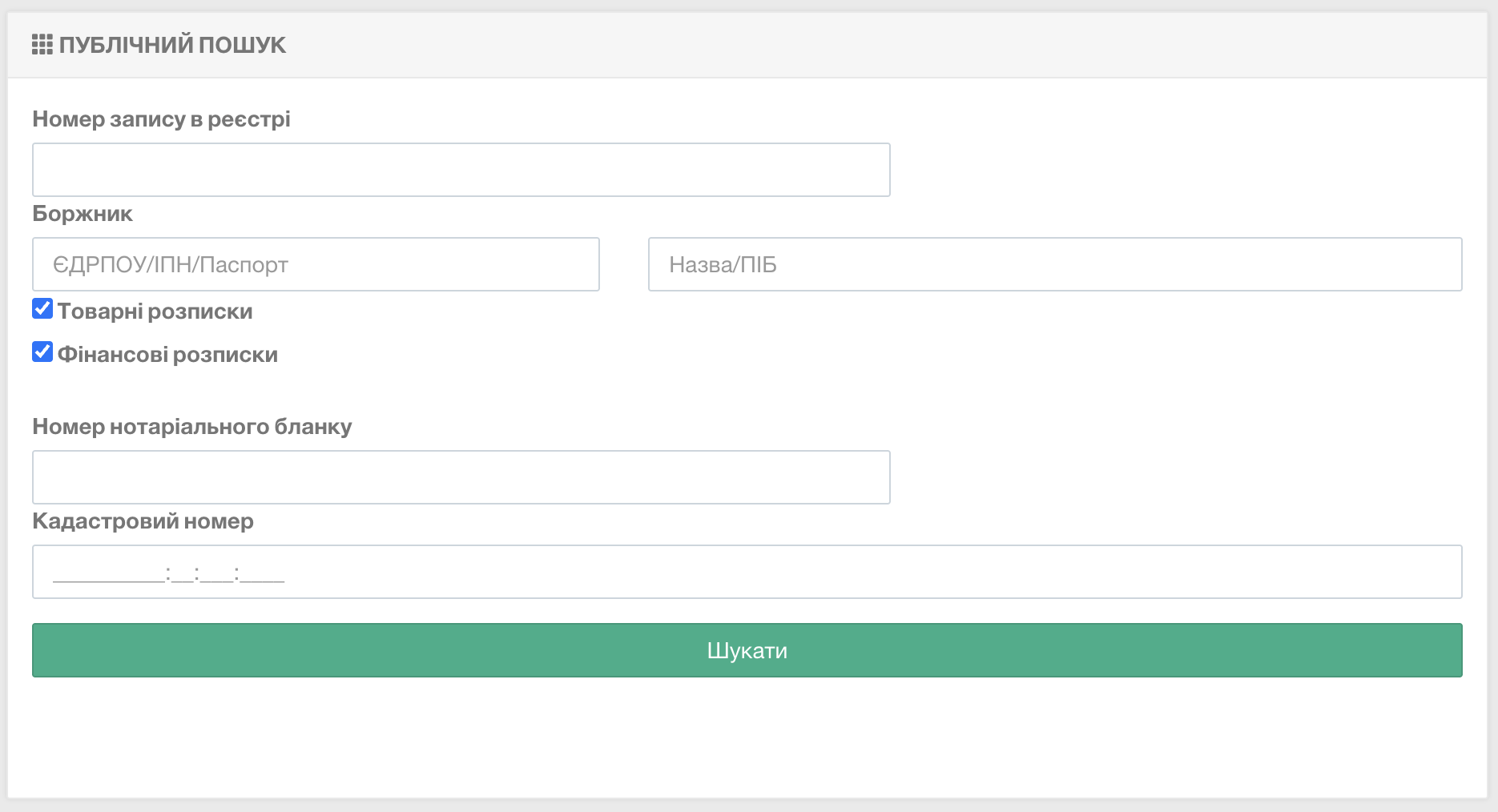Click empty space right of Фінансові розписки
The image size is (1498, 812).
pos(801,355)
